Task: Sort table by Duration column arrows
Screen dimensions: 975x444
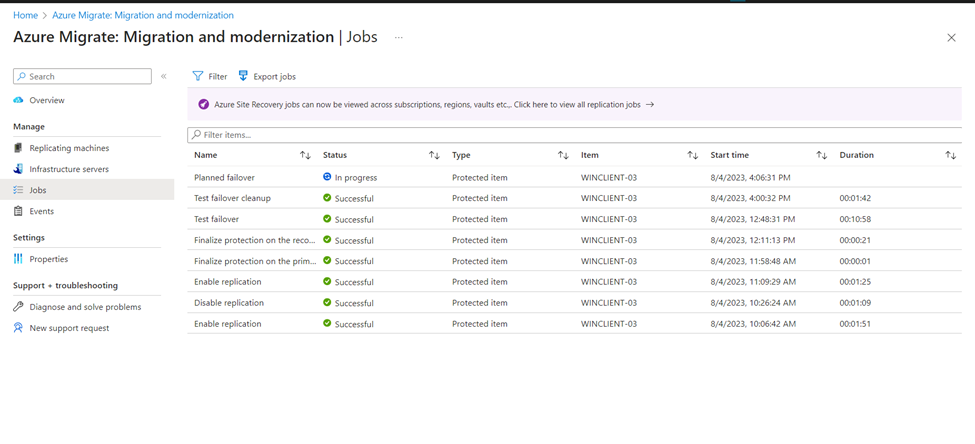Action: pyautogui.click(x=951, y=155)
